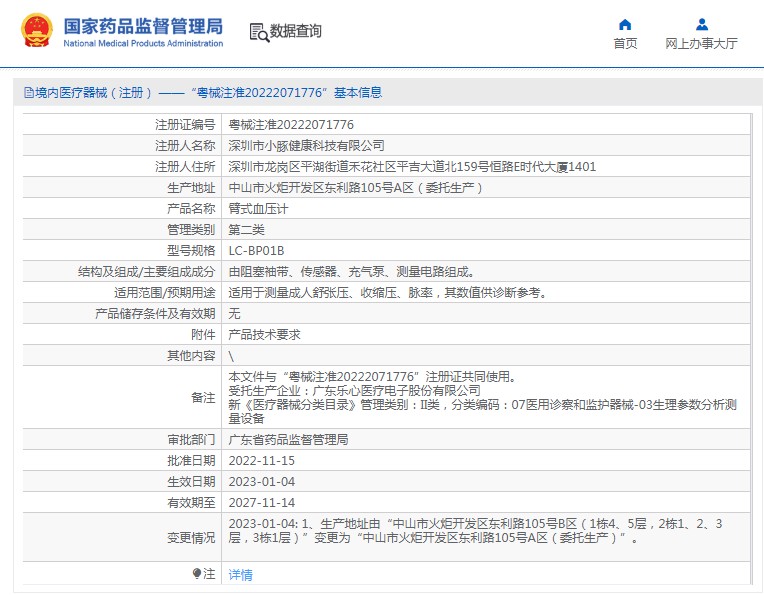Select approval department 广东省药品监督管理局
Screen dimensions: 764x595
pos(288,440)
